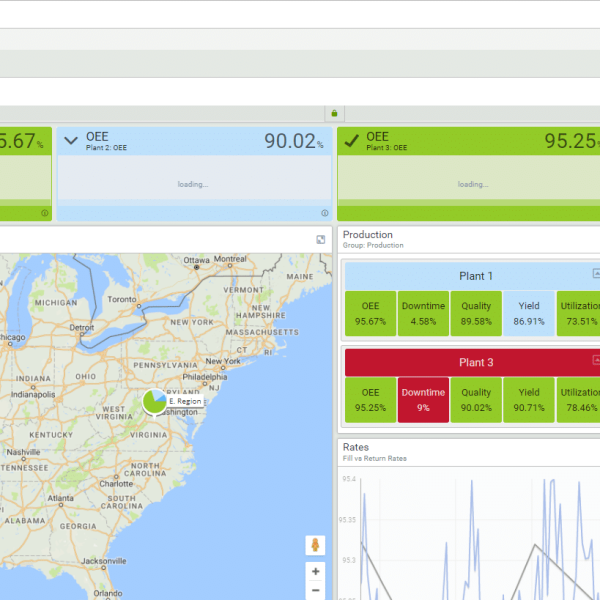Click the green lock icon
This screenshot has height=600, width=600.
334,113
